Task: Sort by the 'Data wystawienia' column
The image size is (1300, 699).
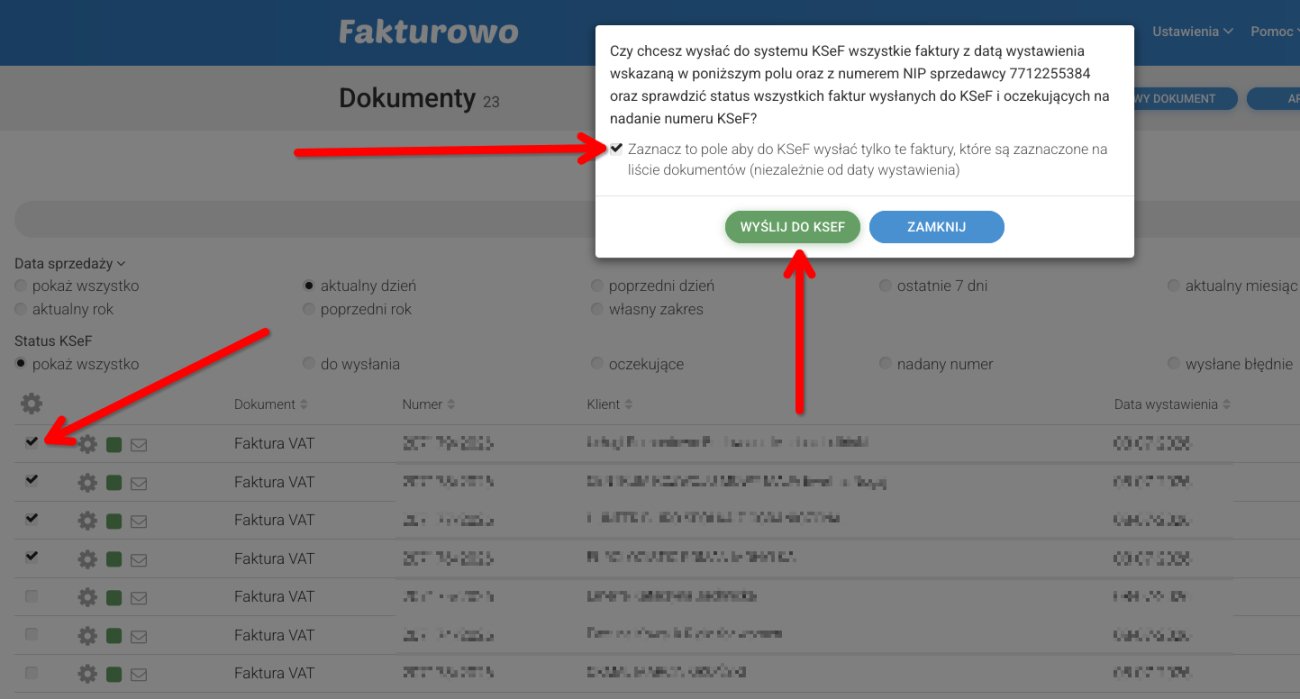Action: (1173, 405)
